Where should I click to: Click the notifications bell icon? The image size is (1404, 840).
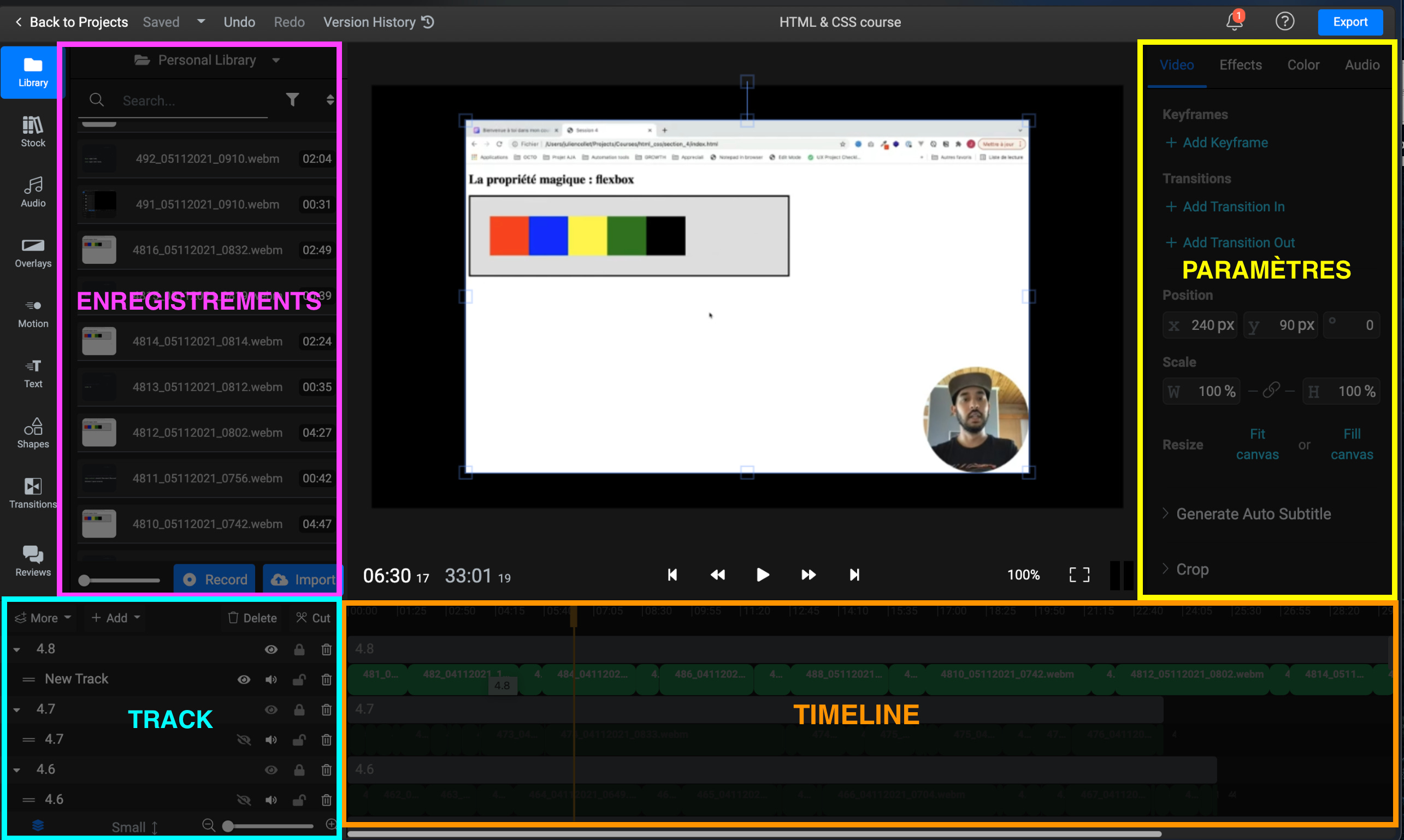click(1234, 22)
